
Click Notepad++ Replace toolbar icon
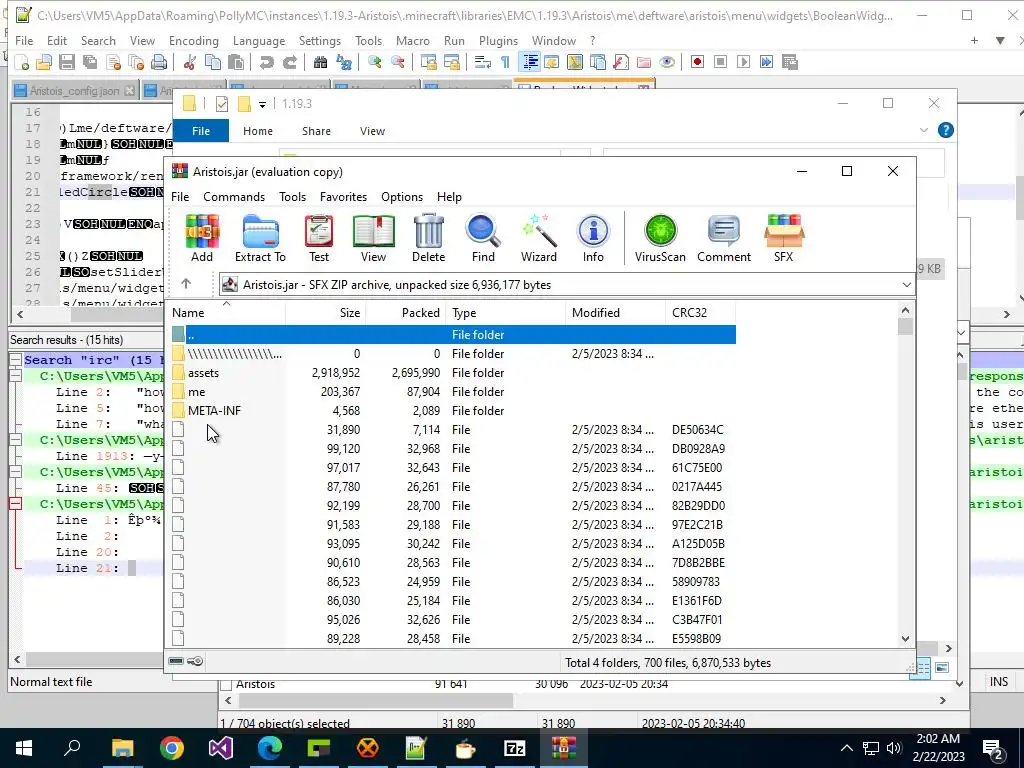click(x=344, y=62)
